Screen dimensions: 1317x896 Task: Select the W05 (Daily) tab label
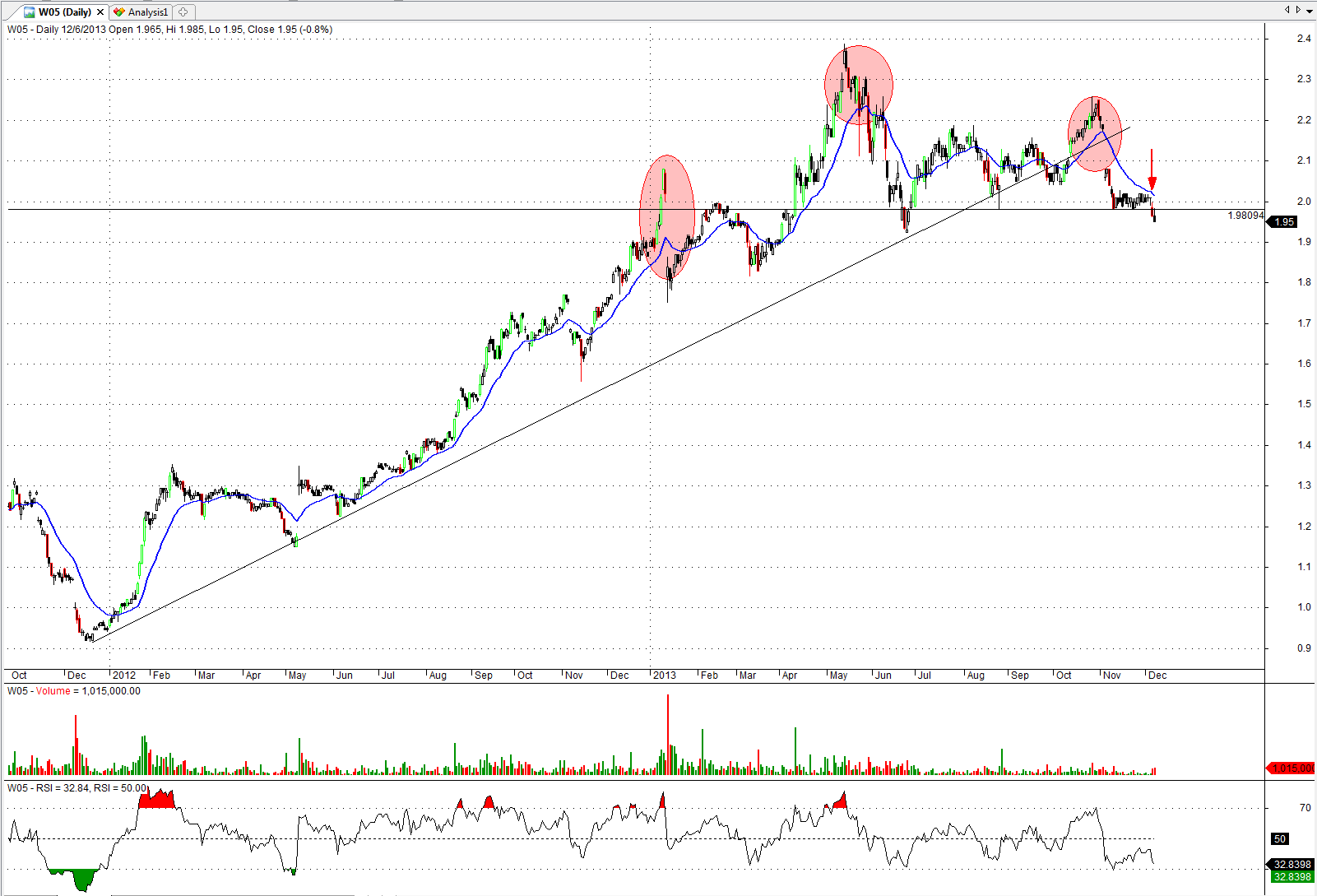pyautogui.click(x=64, y=12)
